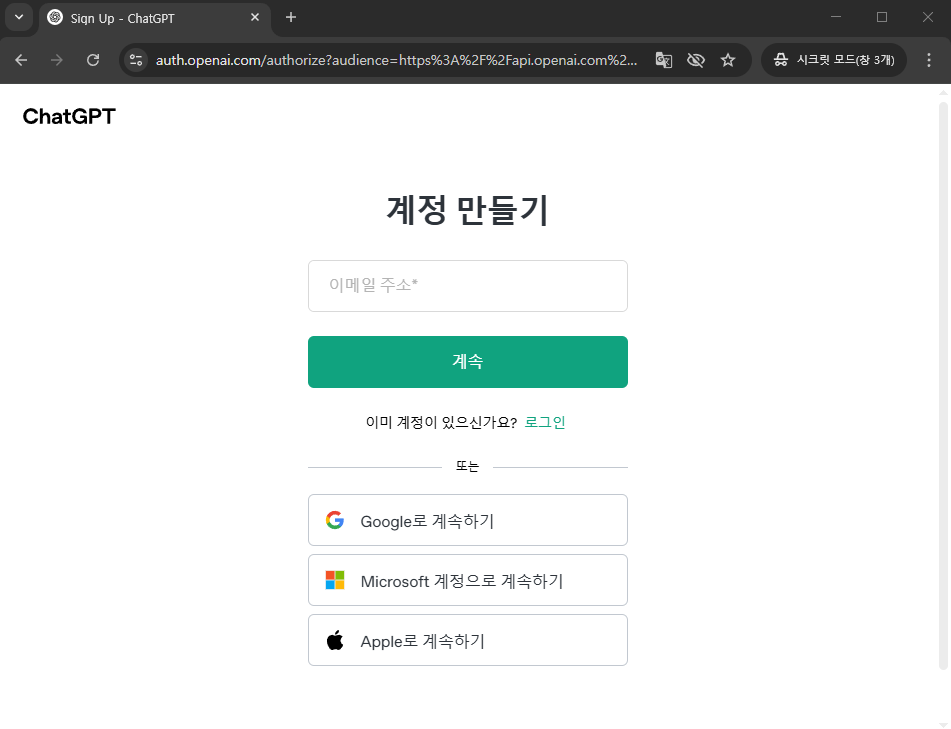Click the 계정 만들기 heading text
This screenshot has width=951, height=729.
[468, 210]
